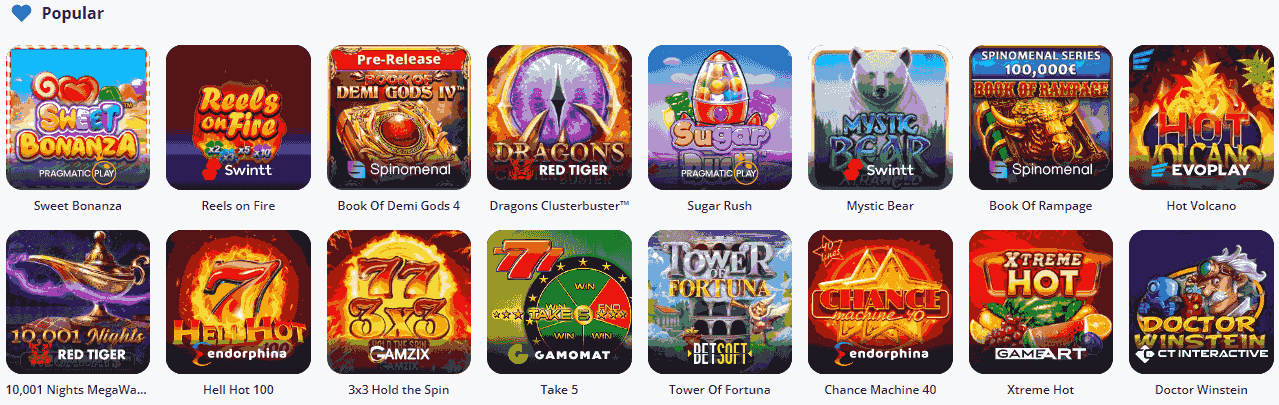Screen dimensions: 1279x405
Task: Open the Doctor Winstein game tile
Action: click(x=1201, y=302)
